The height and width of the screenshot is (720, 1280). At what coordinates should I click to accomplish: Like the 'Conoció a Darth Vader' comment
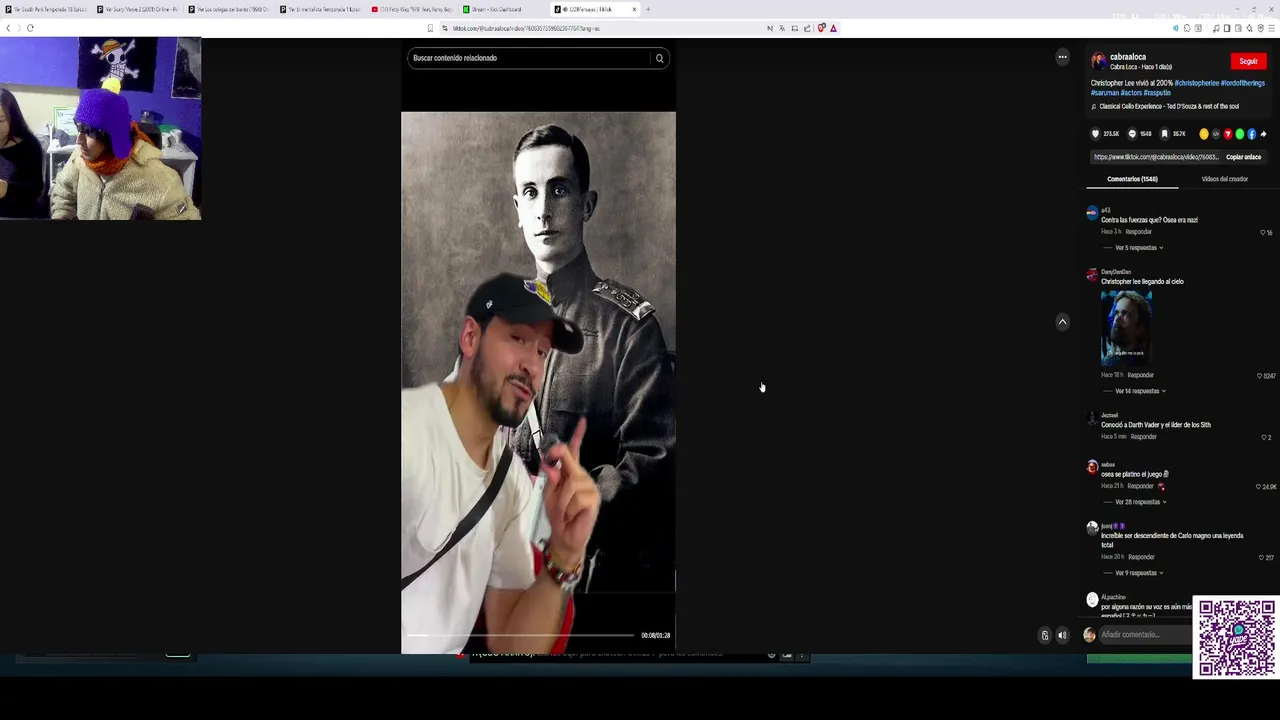1263,437
